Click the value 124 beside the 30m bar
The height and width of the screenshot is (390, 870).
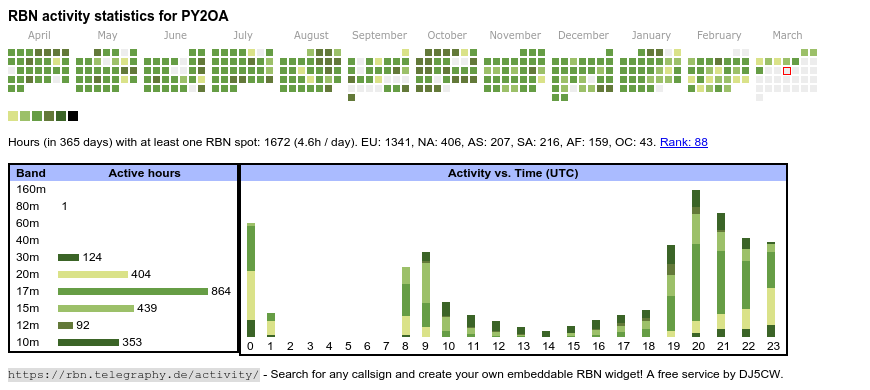click(92, 257)
